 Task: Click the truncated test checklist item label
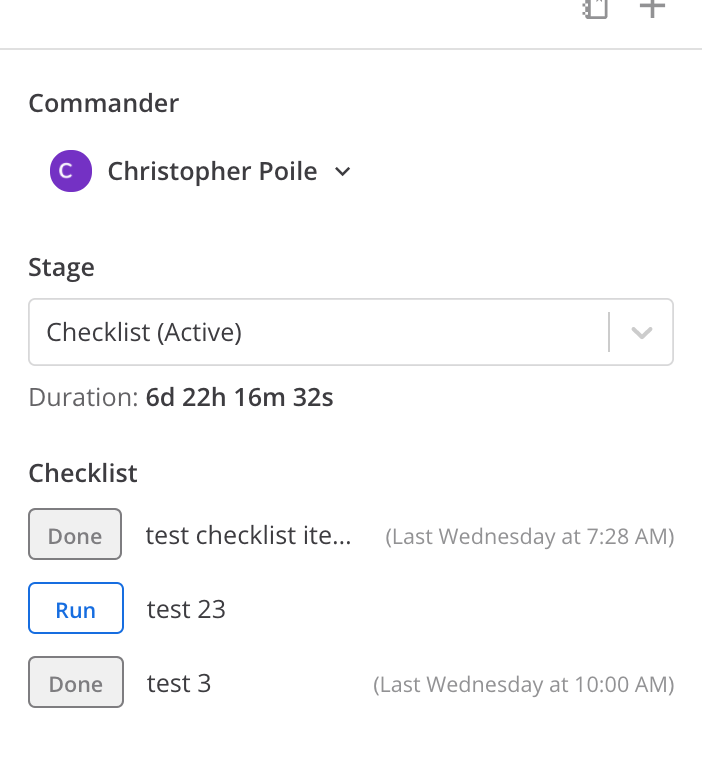point(248,536)
